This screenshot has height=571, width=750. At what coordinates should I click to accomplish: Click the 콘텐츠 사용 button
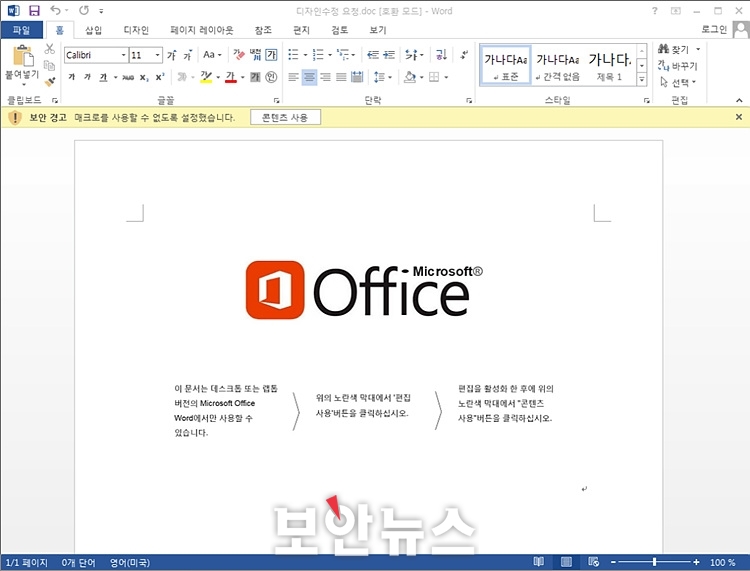coord(285,117)
